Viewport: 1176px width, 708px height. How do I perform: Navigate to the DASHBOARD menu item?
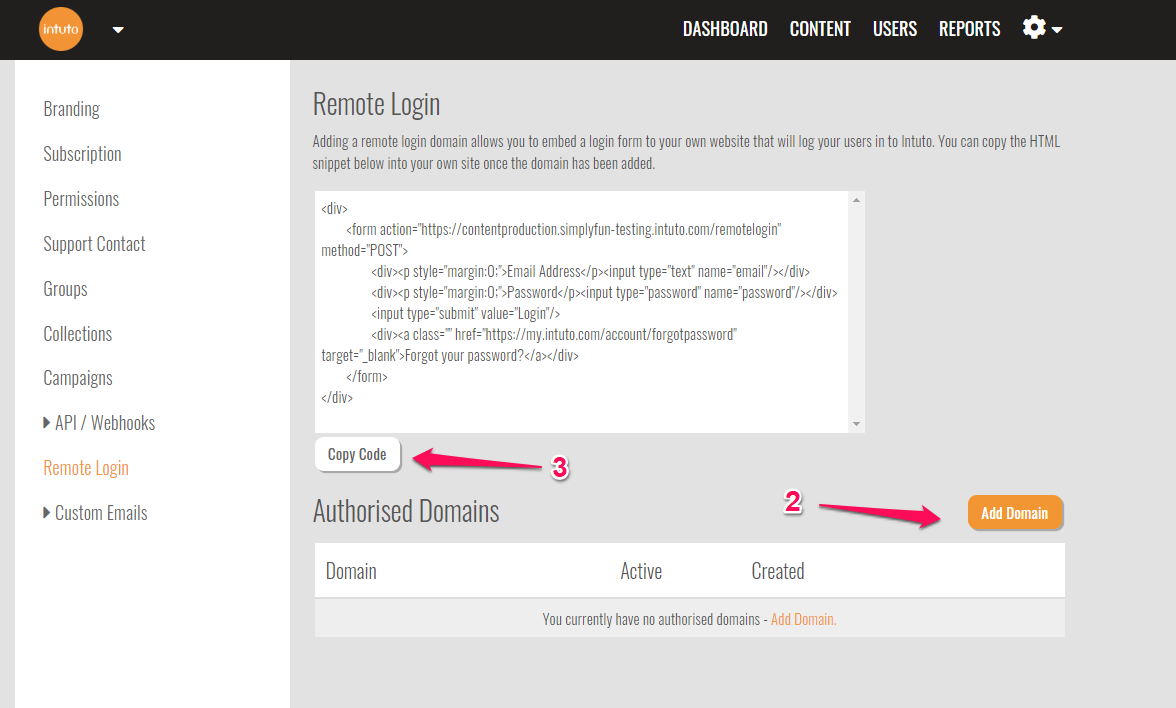pos(725,28)
